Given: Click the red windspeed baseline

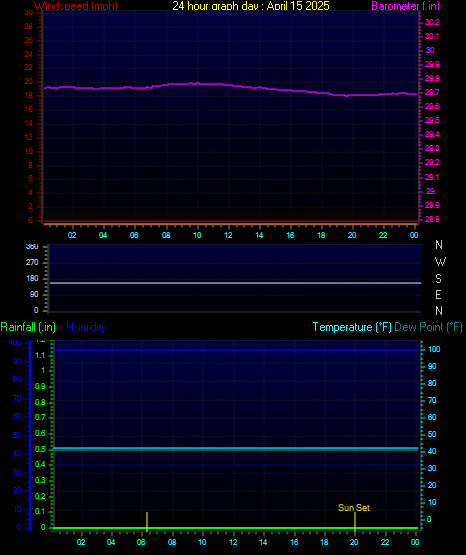Looking at the screenshot, I should (x=230, y=221).
